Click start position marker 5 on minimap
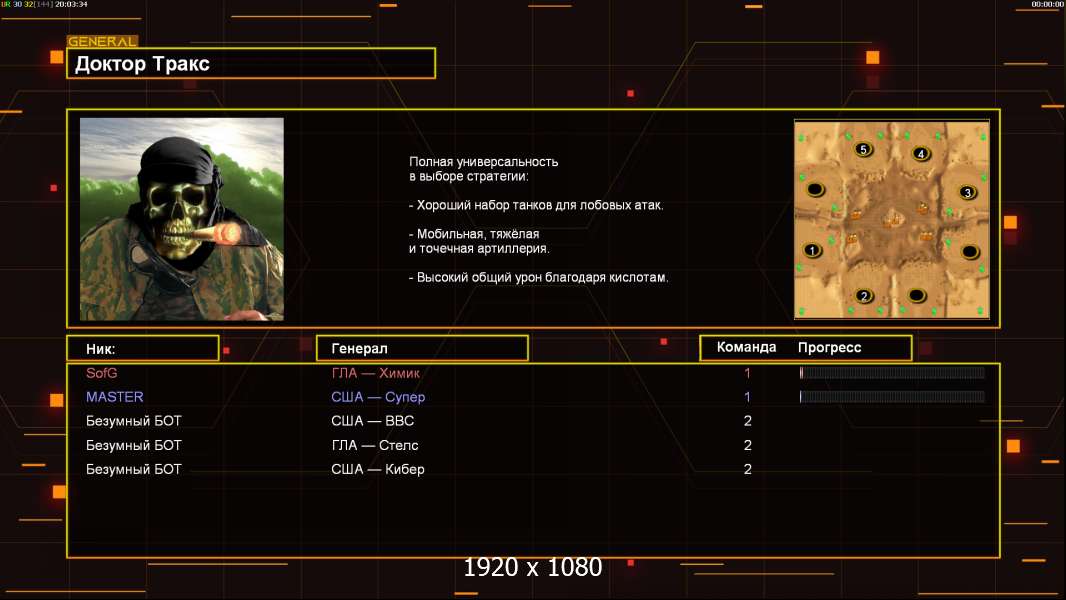1066x600 pixels. pos(863,149)
